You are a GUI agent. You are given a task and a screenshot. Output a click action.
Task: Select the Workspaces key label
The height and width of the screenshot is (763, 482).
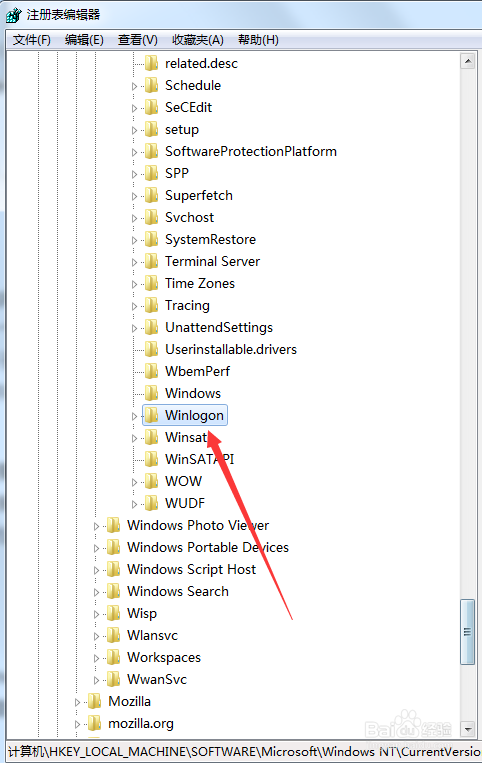164,657
